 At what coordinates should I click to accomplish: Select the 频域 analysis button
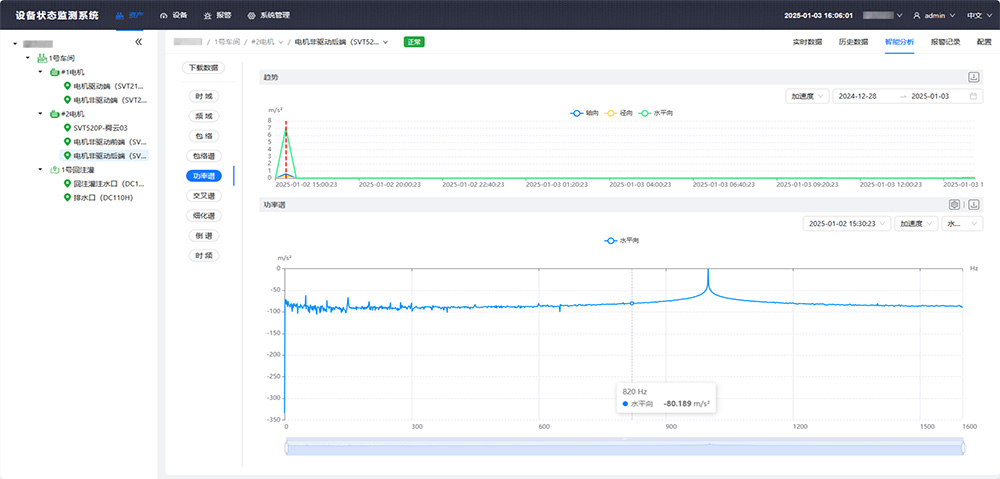[203, 116]
